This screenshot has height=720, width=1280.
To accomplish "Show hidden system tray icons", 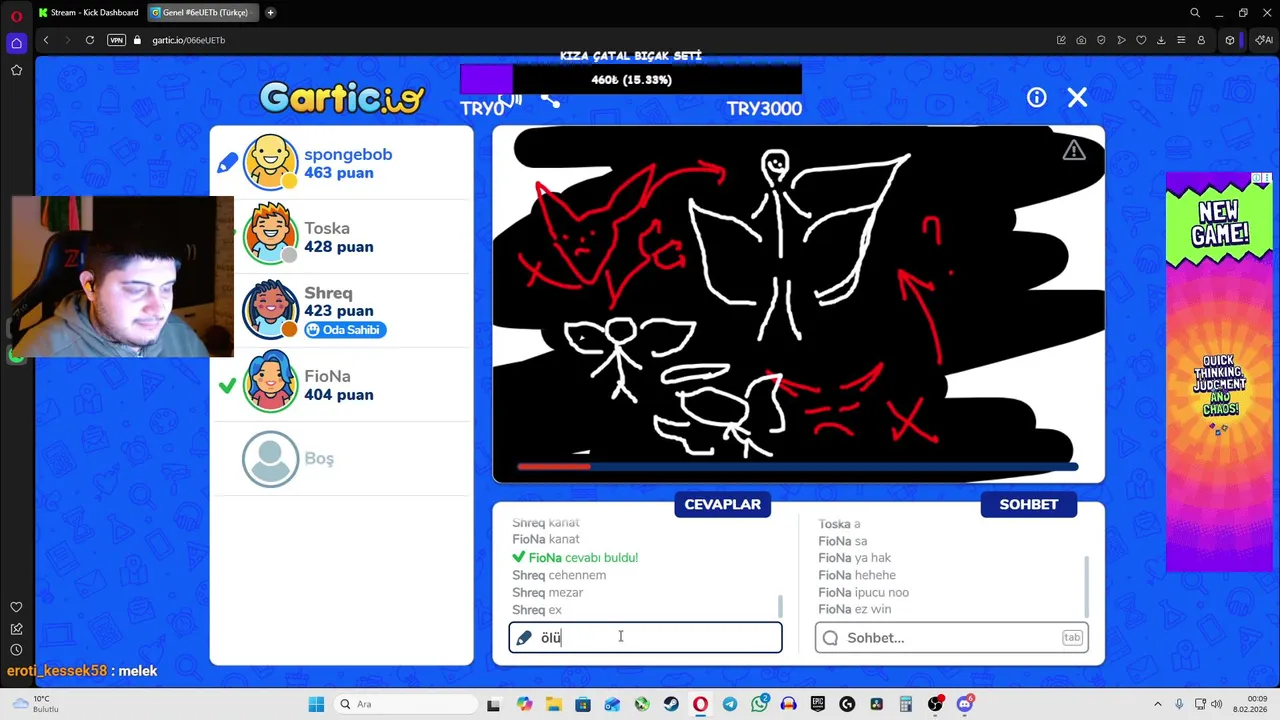I will click(1158, 704).
